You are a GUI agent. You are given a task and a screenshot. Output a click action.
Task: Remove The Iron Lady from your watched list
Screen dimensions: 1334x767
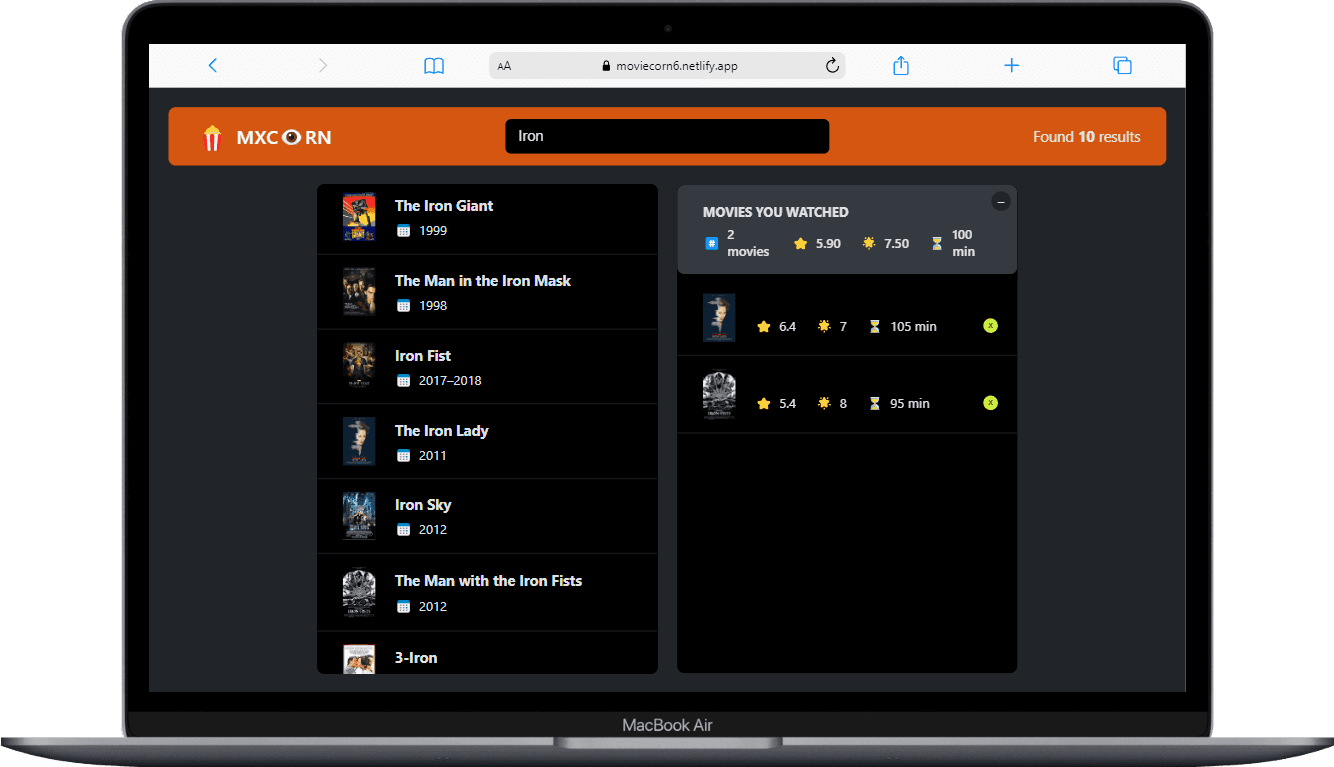[x=990, y=325]
